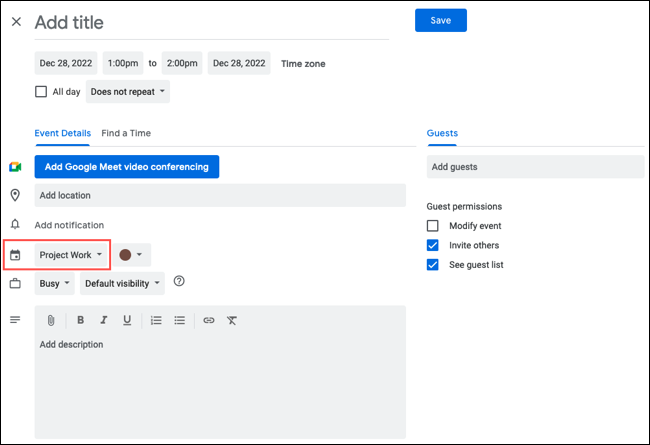Screen dimensions: 650x445
Task: Click the Google Meet camera icon
Action: [15, 167]
